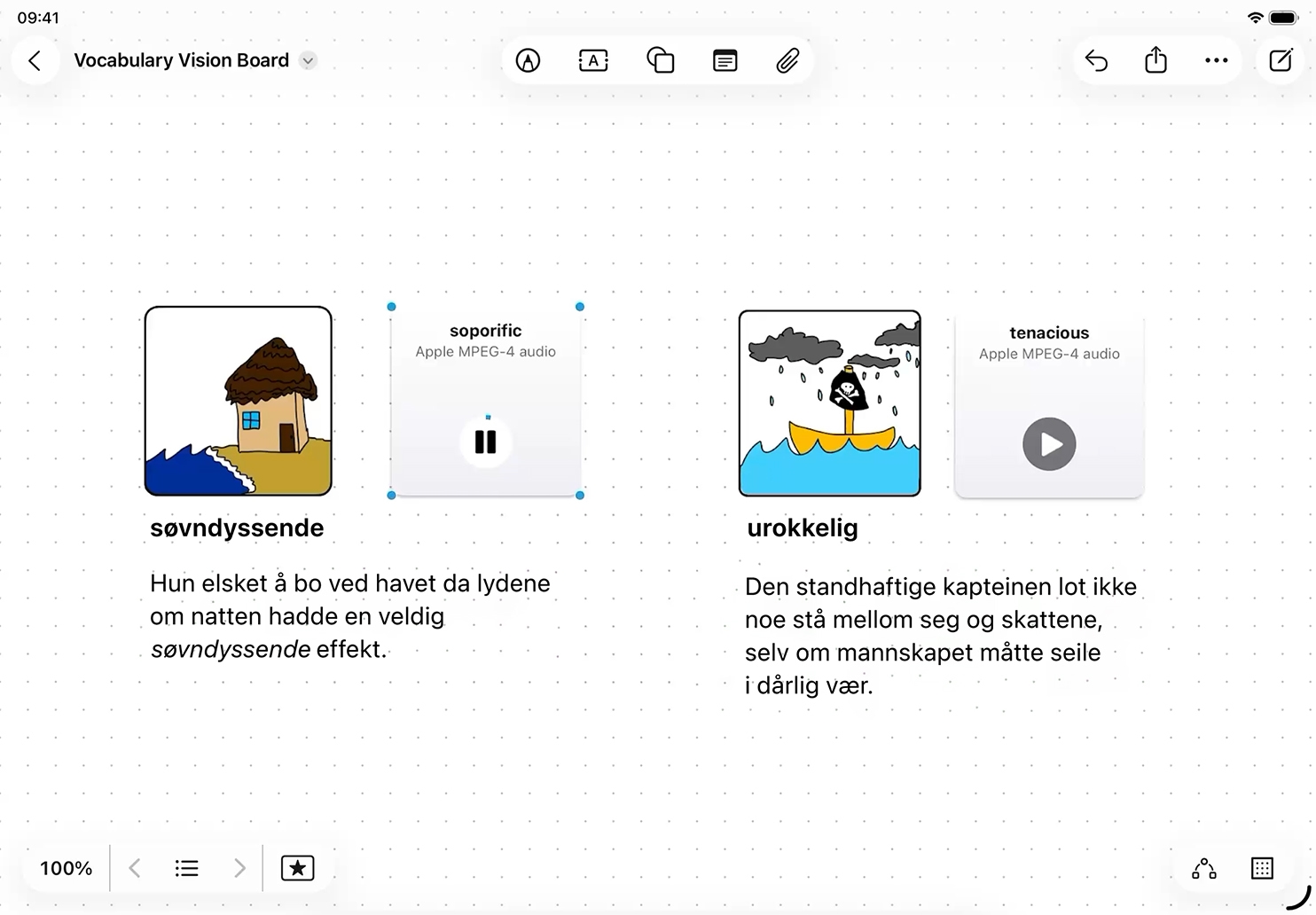Open the attachment insert menu
This screenshot has height=915, width=1316.
(x=787, y=60)
